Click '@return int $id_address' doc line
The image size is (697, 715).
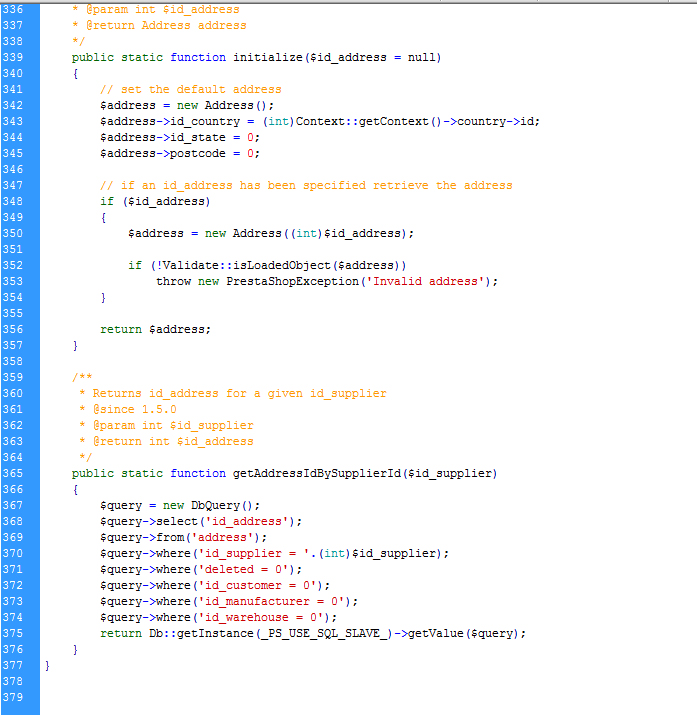tap(173, 441)
